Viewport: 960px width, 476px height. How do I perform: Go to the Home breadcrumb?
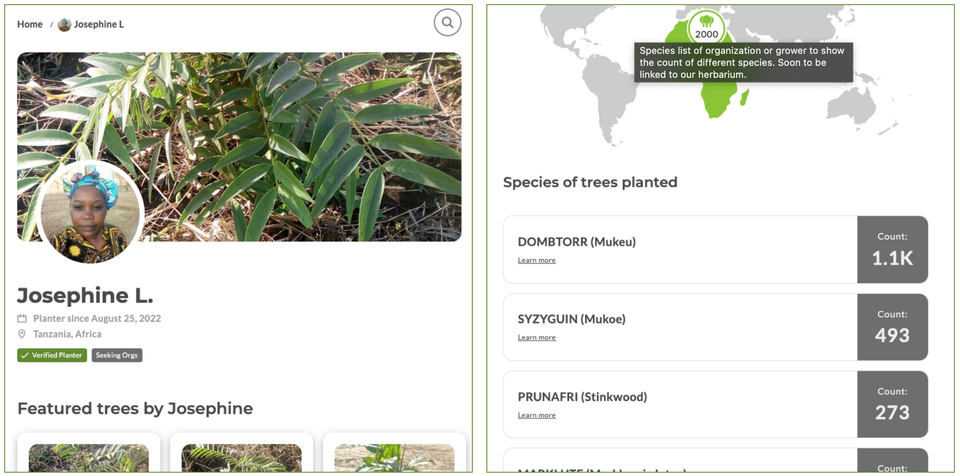[30, 25]
